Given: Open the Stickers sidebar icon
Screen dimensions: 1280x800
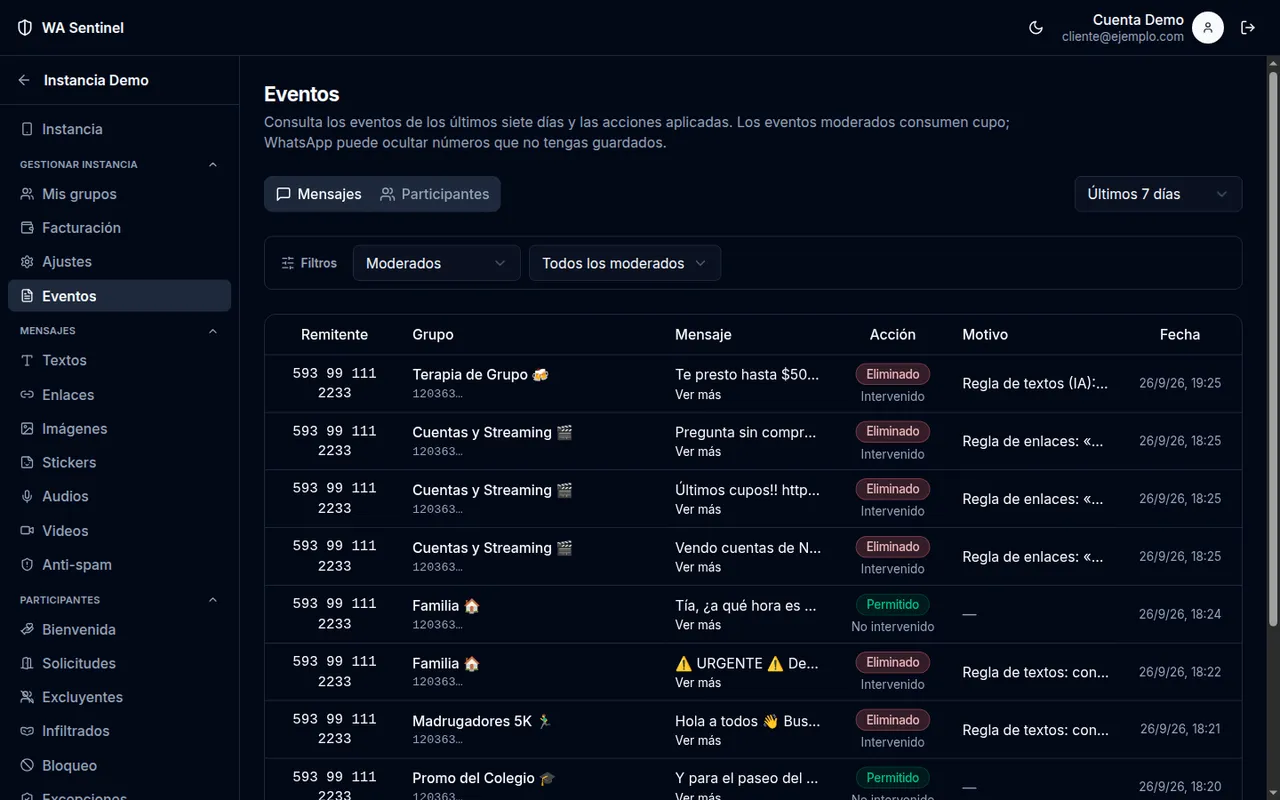Looking at the screenshot, I should click(27, 463).
